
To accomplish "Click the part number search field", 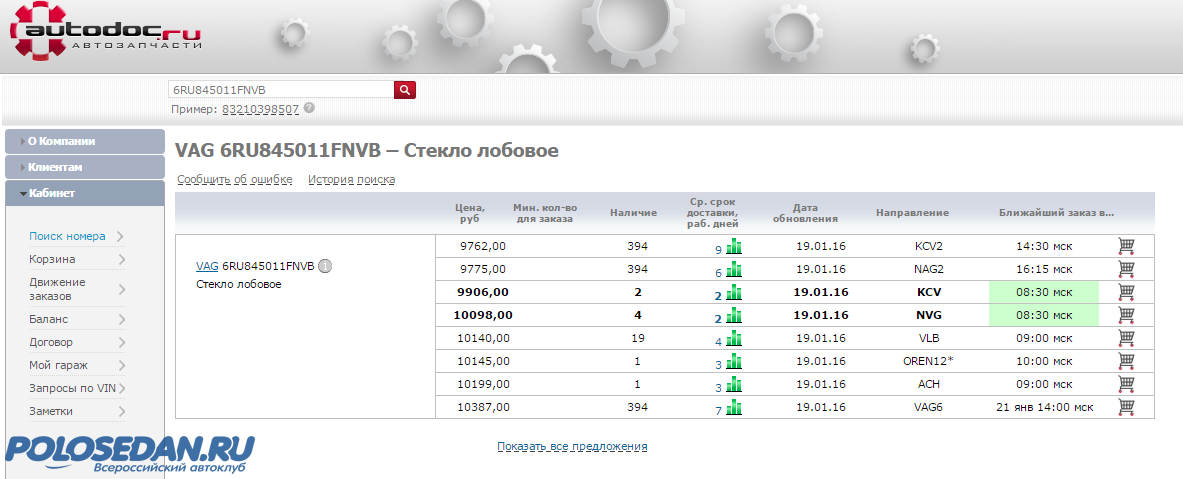I will (280, 90).
